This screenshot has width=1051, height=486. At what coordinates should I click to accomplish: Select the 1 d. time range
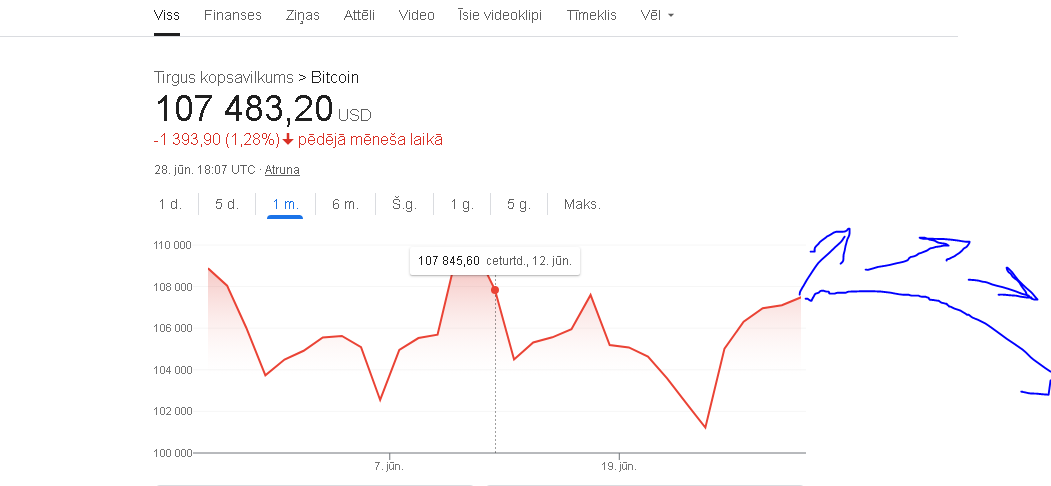pos(170,204)
